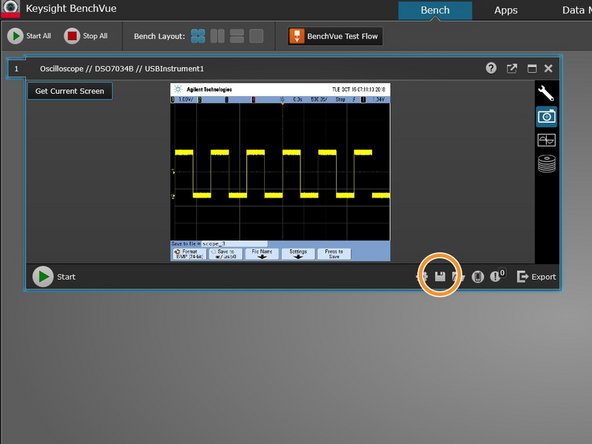This screenshot has height=444, width=592.
Task: Select the two-row bench layout
Action: (237, 36)
